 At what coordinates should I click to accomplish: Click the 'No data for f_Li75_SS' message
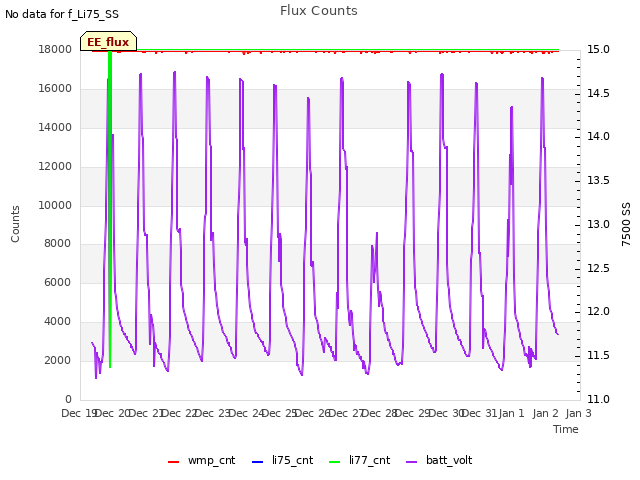pyautogui.click(x=62, y=14)
